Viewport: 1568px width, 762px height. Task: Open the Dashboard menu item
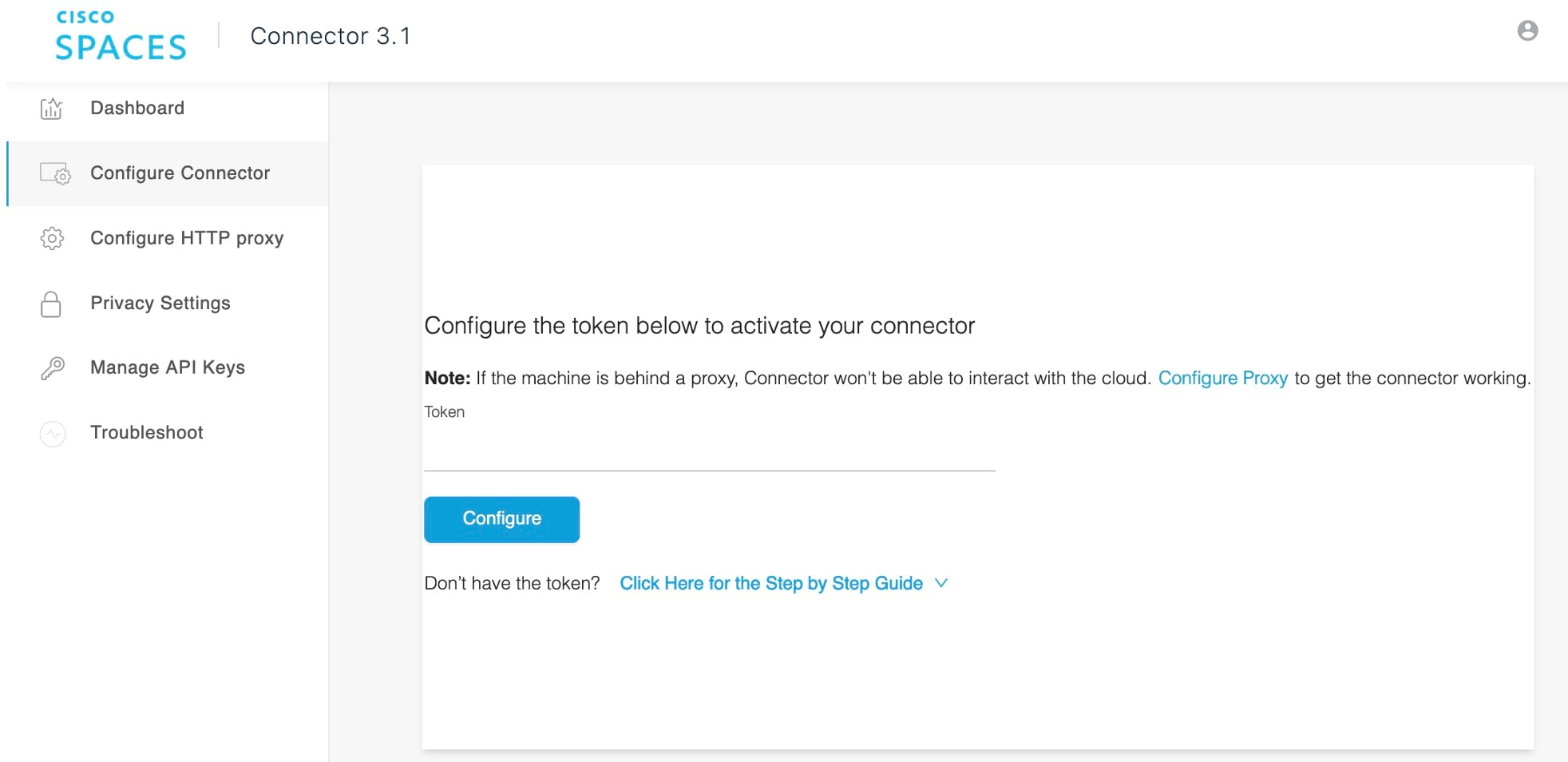(x=137, y=108)
